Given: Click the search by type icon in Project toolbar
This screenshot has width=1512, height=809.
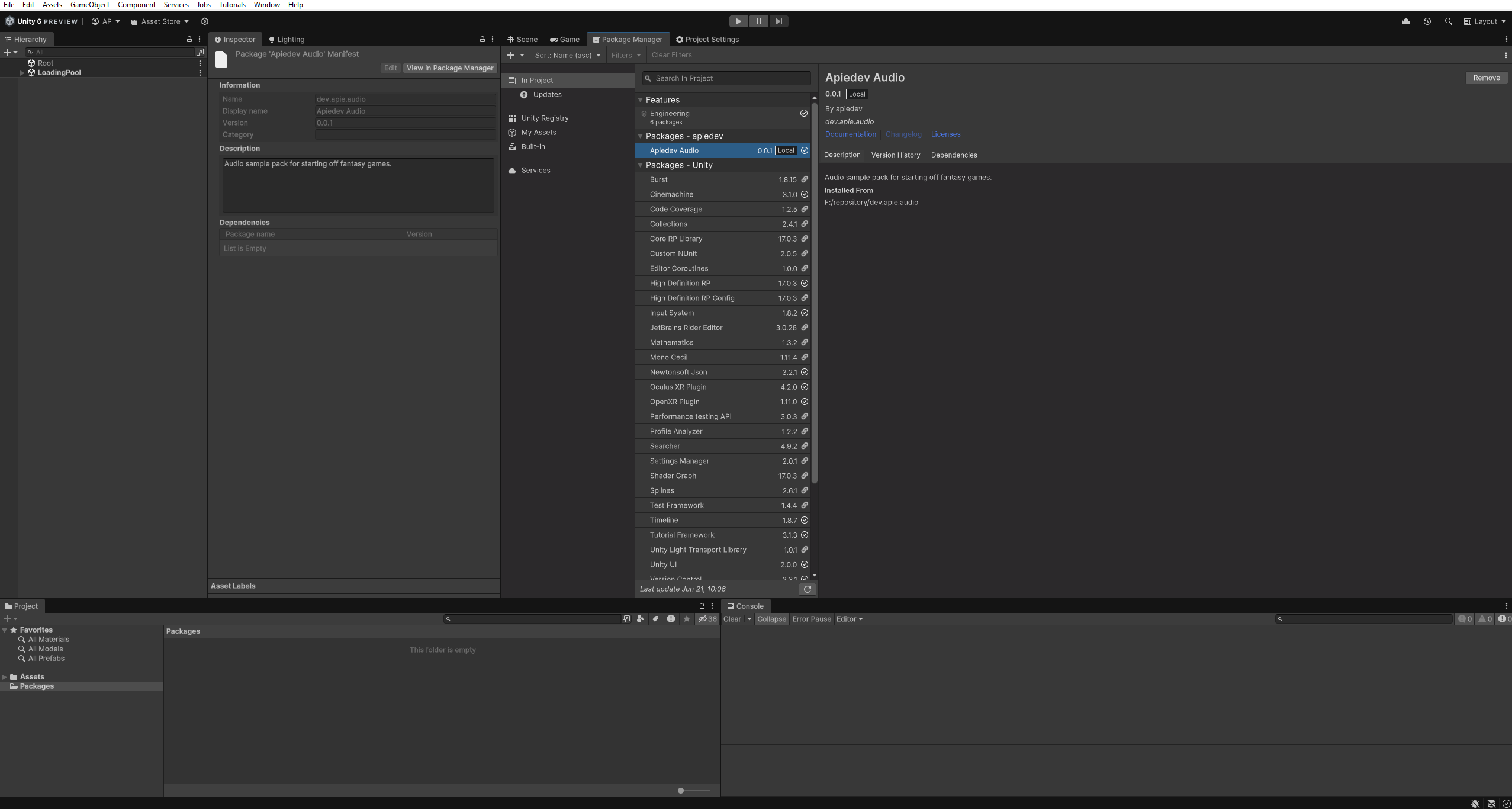Looking at the screenshot, I should [x=640, y=618].
